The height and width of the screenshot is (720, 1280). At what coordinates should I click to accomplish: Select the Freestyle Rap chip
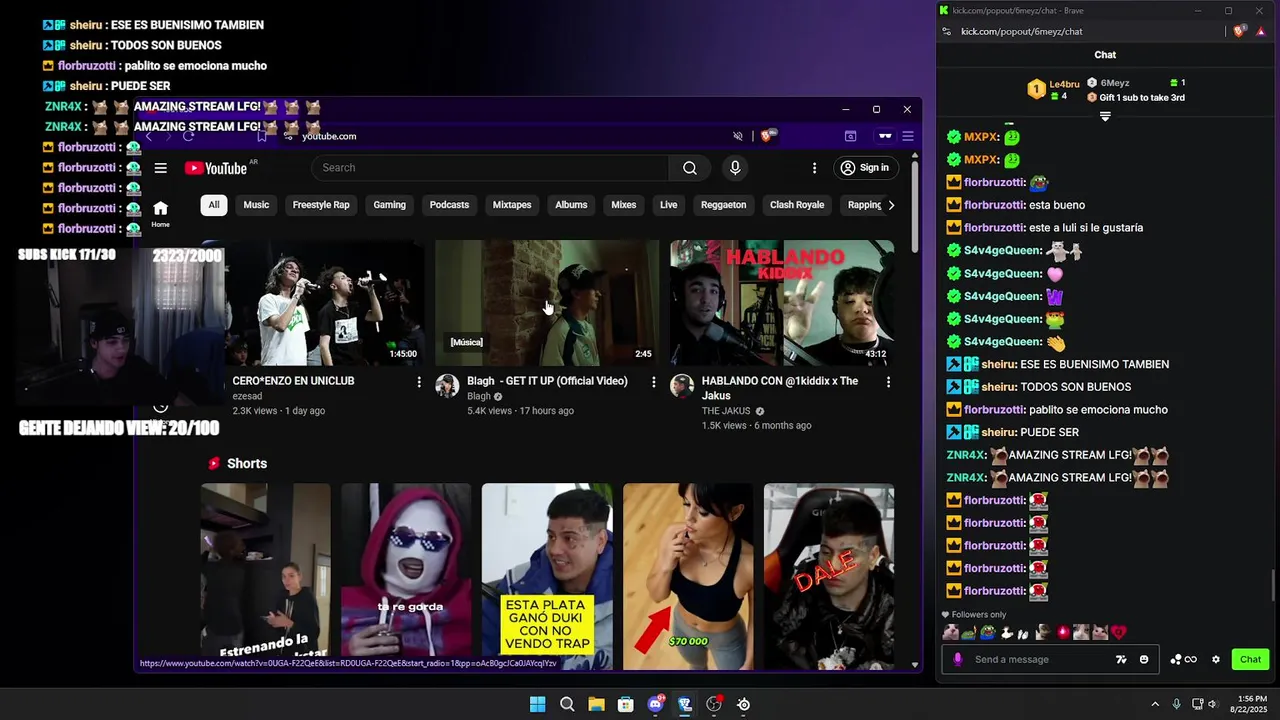click(x=321, y=205)
